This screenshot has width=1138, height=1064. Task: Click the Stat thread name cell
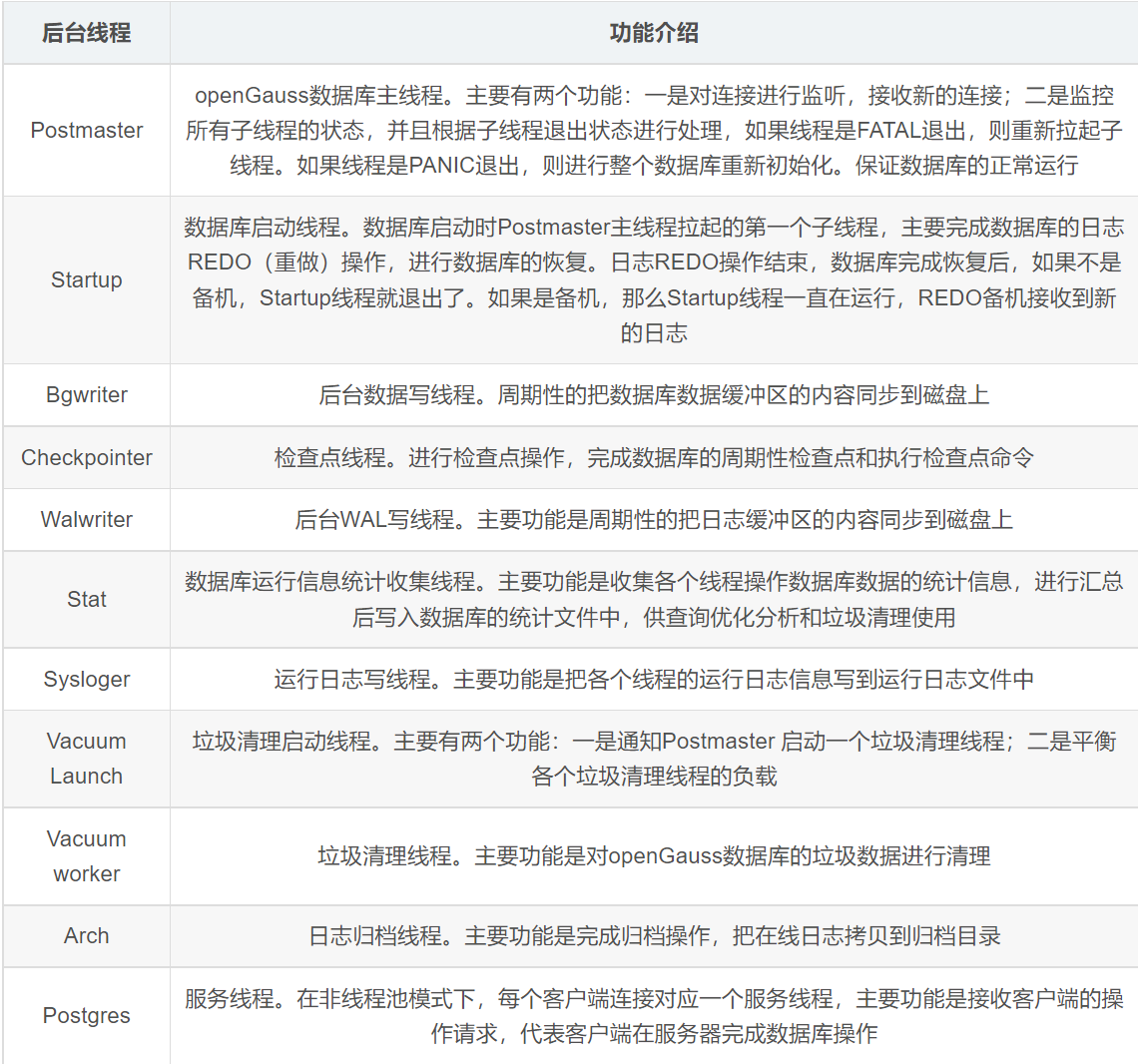click(x=87, y=600)
